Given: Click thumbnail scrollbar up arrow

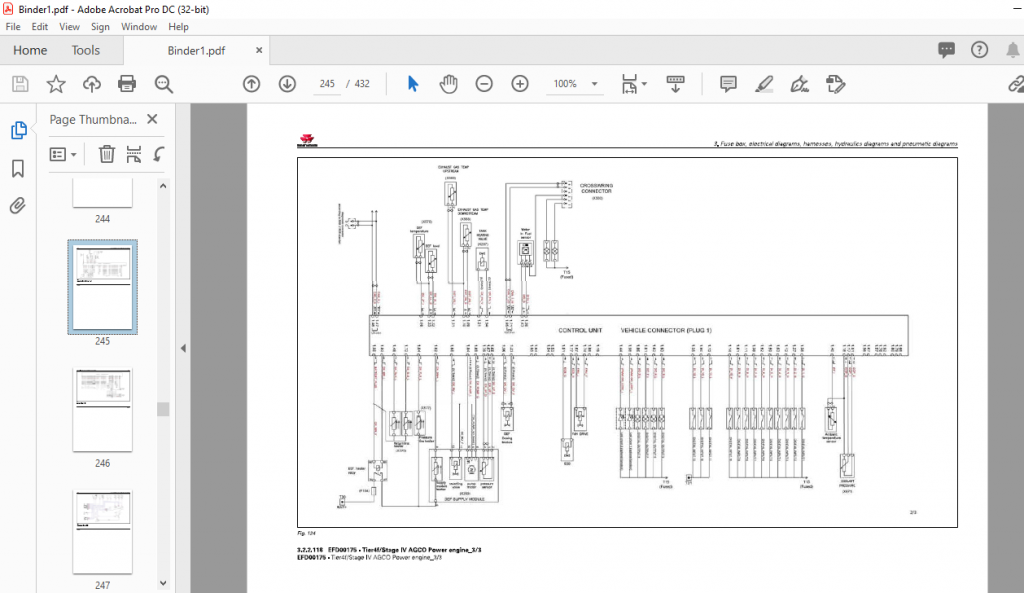Looking at the screenshot, I should [x=163, y=186].
